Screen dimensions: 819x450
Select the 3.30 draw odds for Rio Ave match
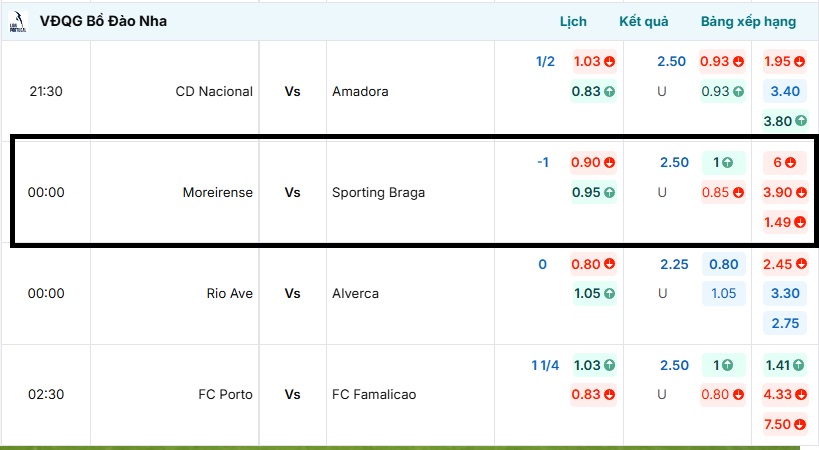click(x=785, y=294)
